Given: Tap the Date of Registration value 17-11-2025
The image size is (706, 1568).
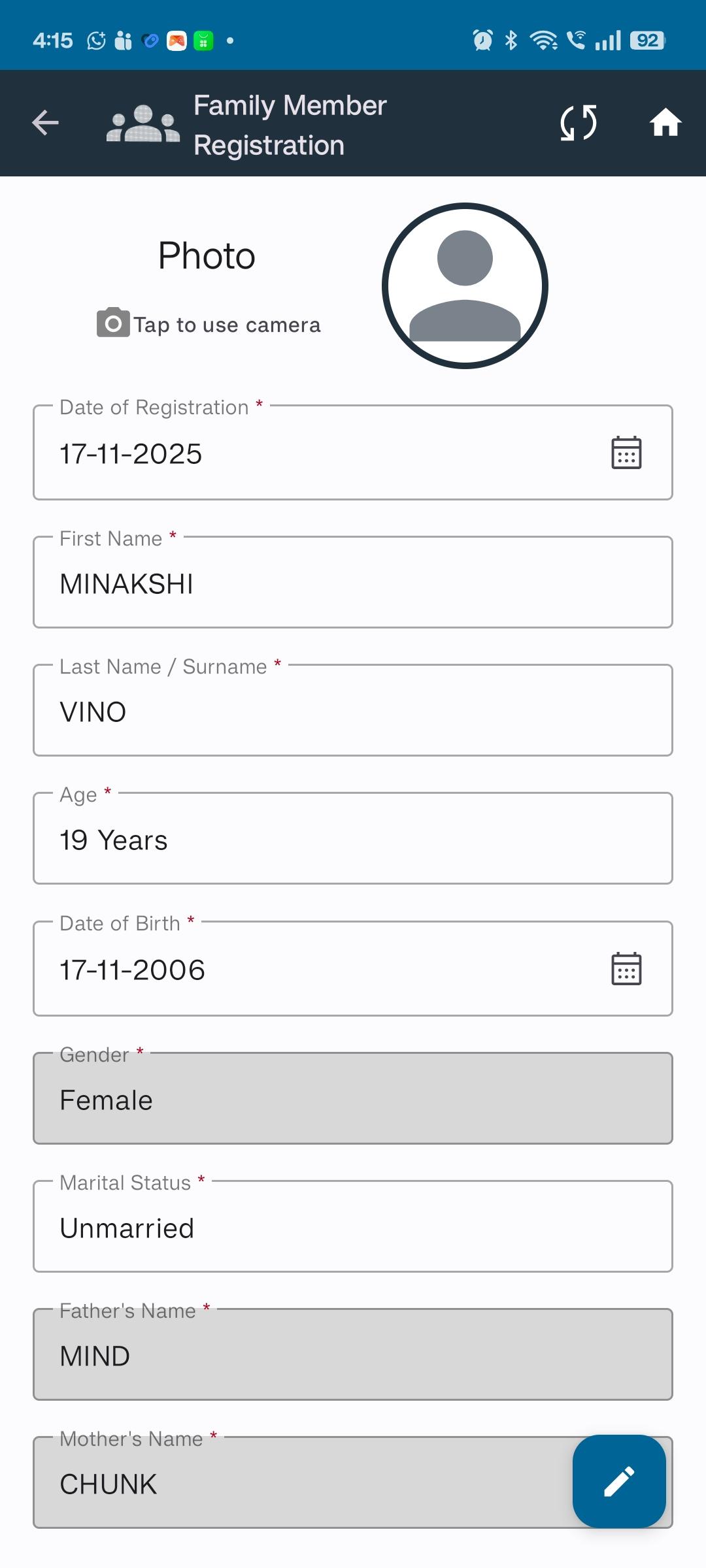Looking at the screenshot, I should 131,454.
